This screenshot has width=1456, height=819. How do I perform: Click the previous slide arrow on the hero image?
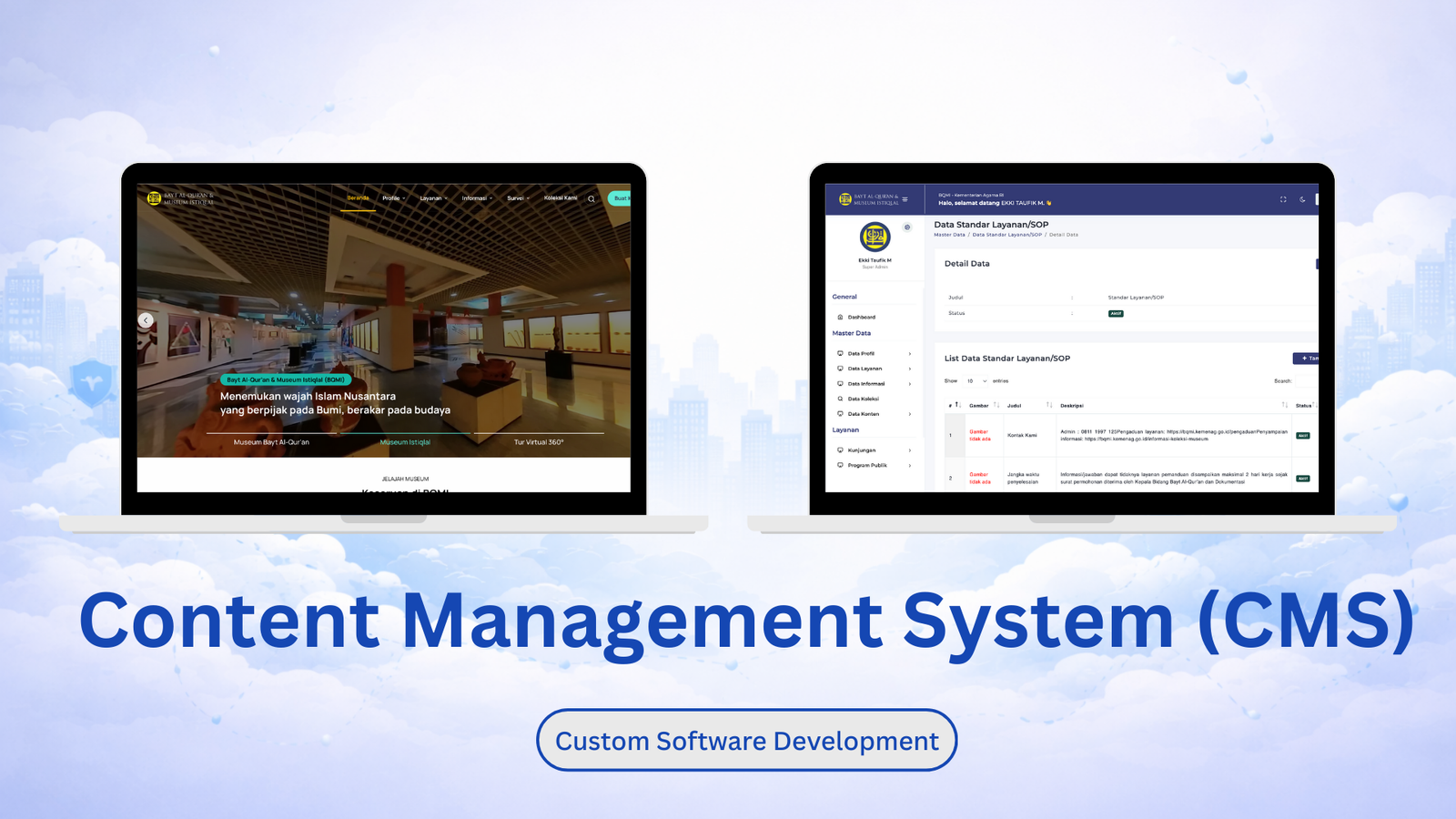pos(146,320)
